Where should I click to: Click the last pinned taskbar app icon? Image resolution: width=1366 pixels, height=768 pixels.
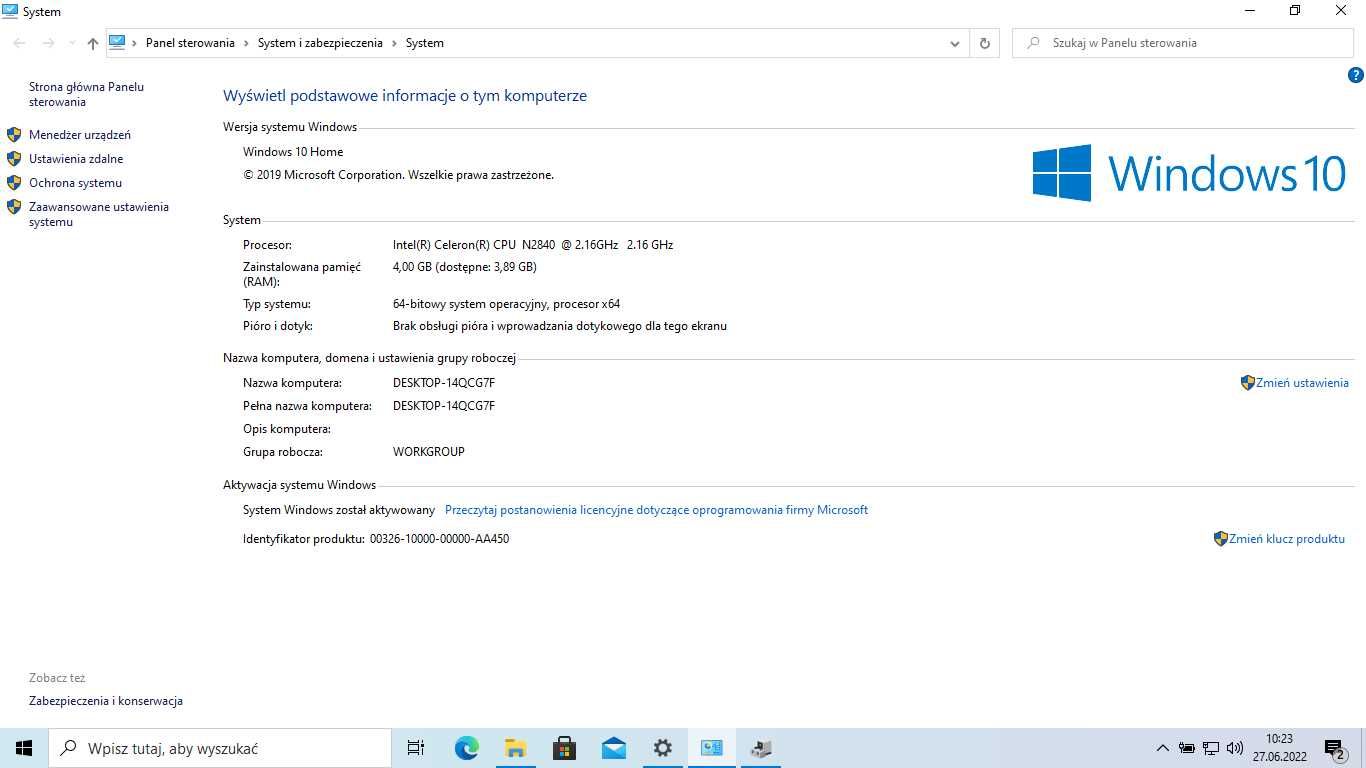coord(760,748)
